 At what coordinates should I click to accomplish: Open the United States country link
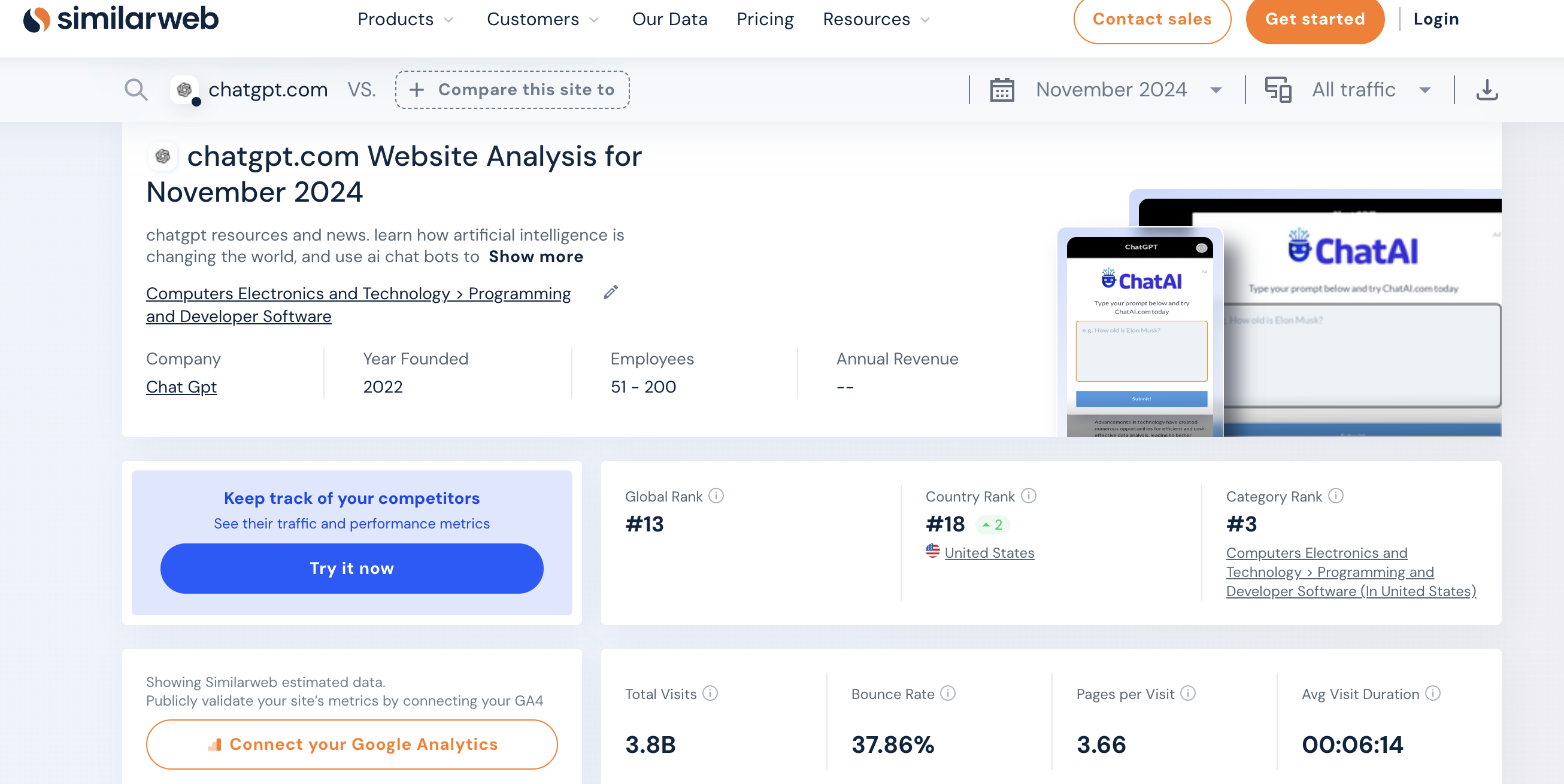pyautogui.click(x=989, y=552)
